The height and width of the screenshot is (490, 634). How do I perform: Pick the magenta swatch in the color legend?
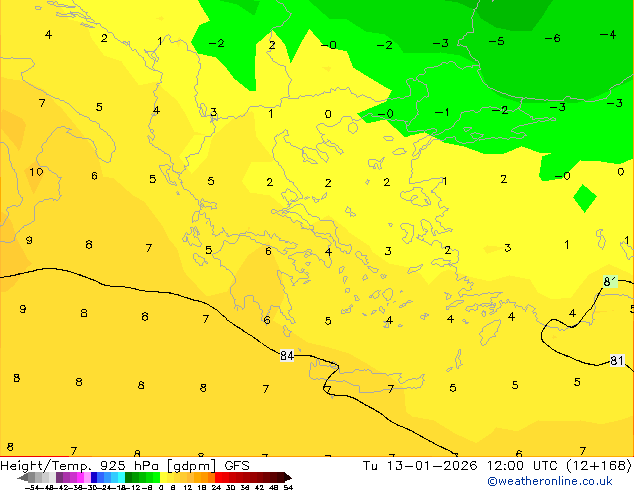click(80, 477)
